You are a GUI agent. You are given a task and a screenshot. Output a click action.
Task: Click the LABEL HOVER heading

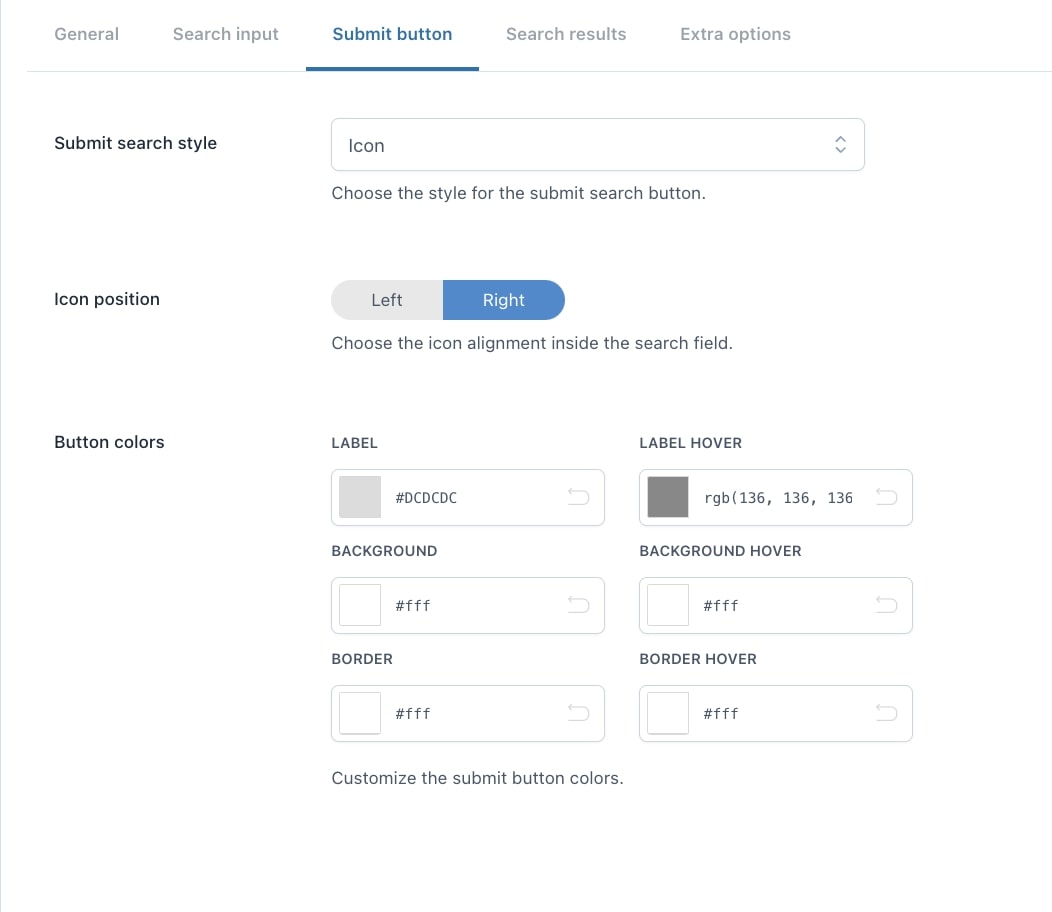coord(690,443)
